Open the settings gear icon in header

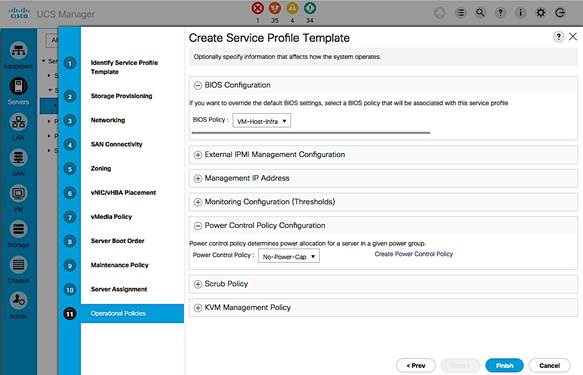pos(540,13)
